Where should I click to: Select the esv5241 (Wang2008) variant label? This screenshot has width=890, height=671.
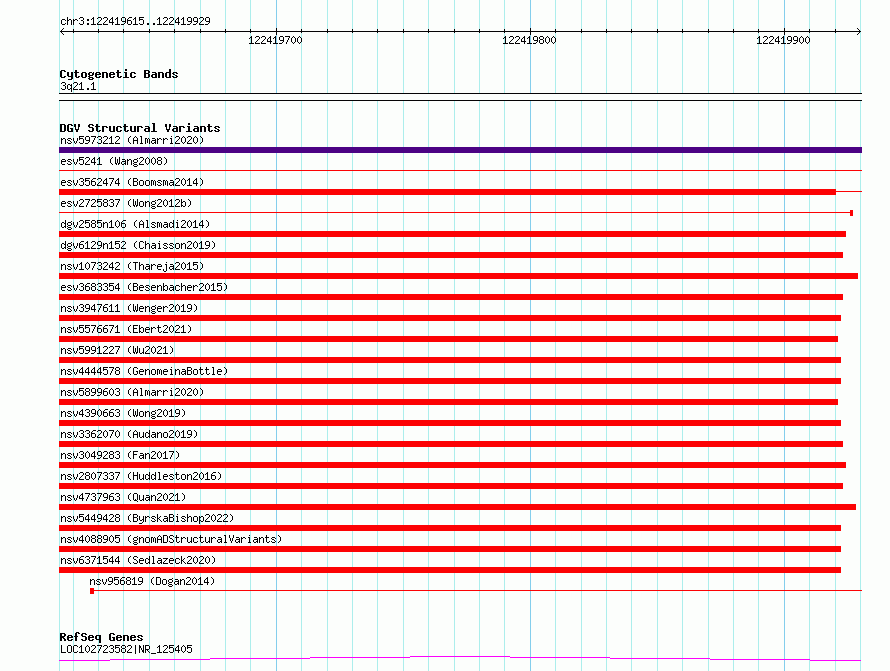(x=114, y=161)
